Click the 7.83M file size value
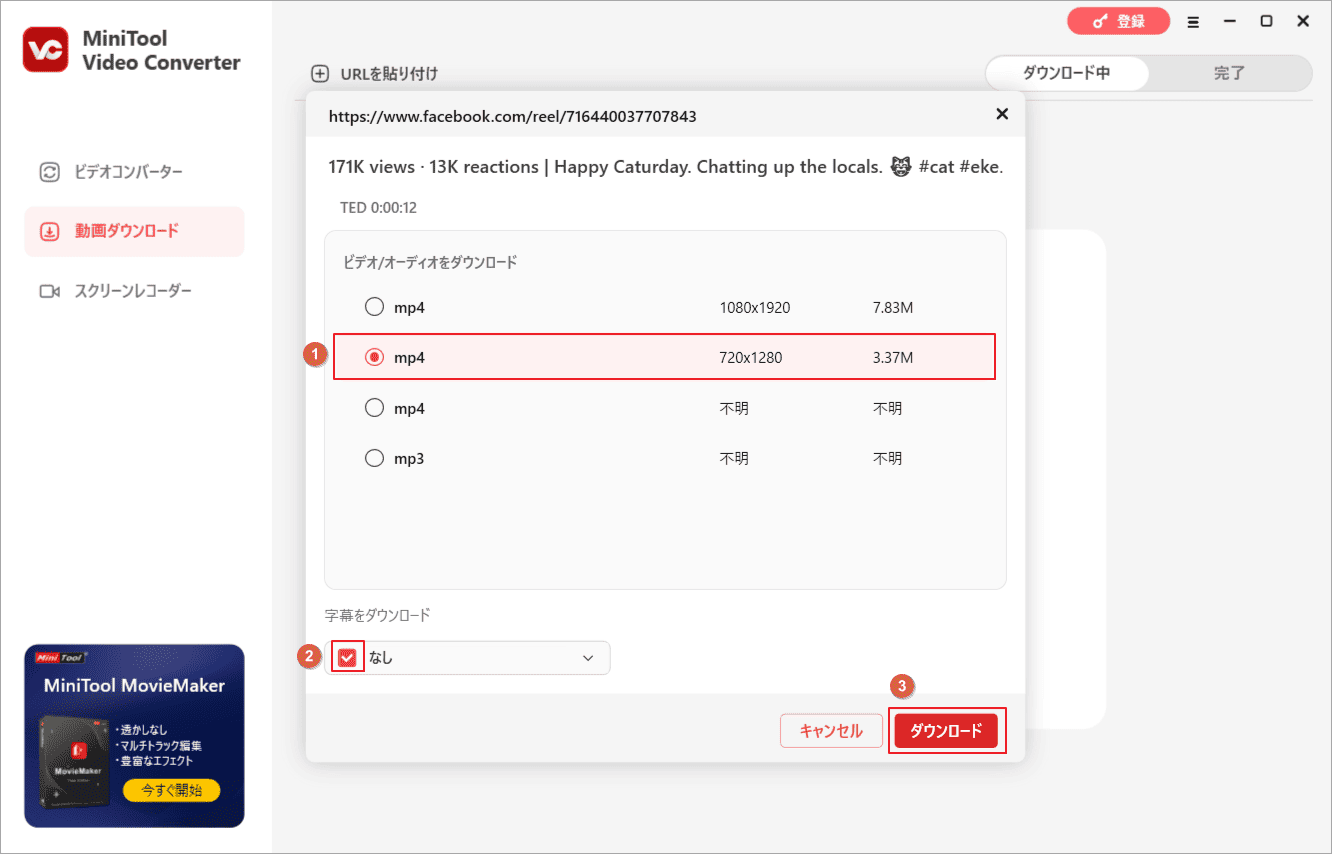 click(x=893, y=307)
